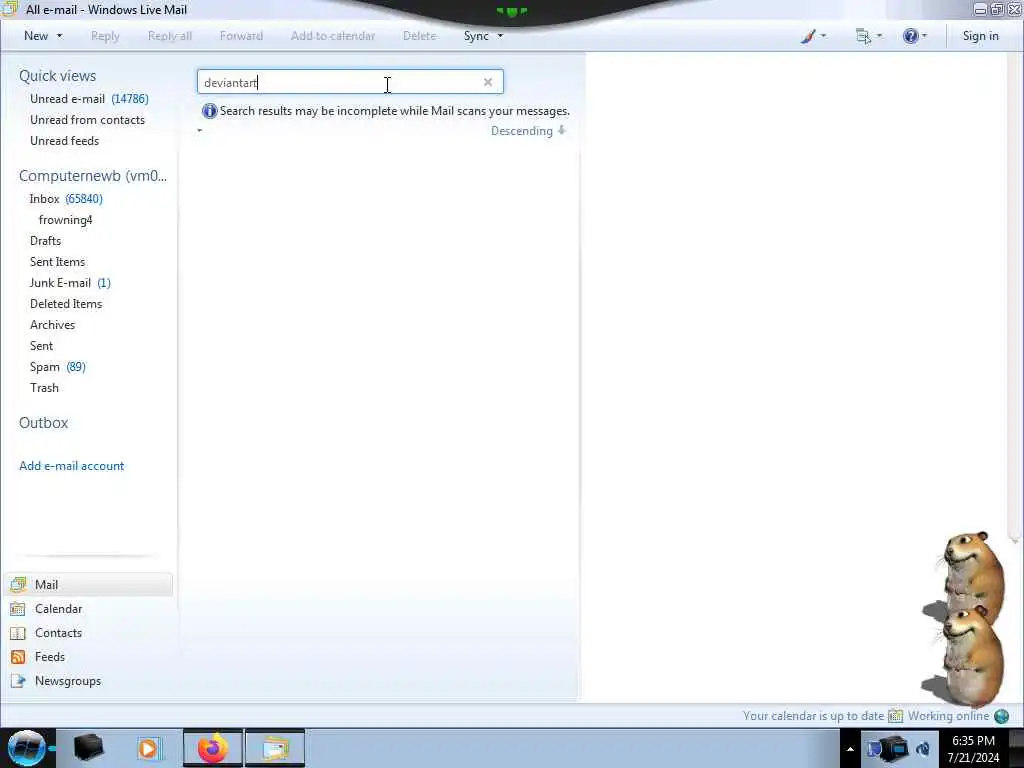Switch to Firefox in the taskbar
This screenshot has width=1024, height=768.
click(213, 748)
